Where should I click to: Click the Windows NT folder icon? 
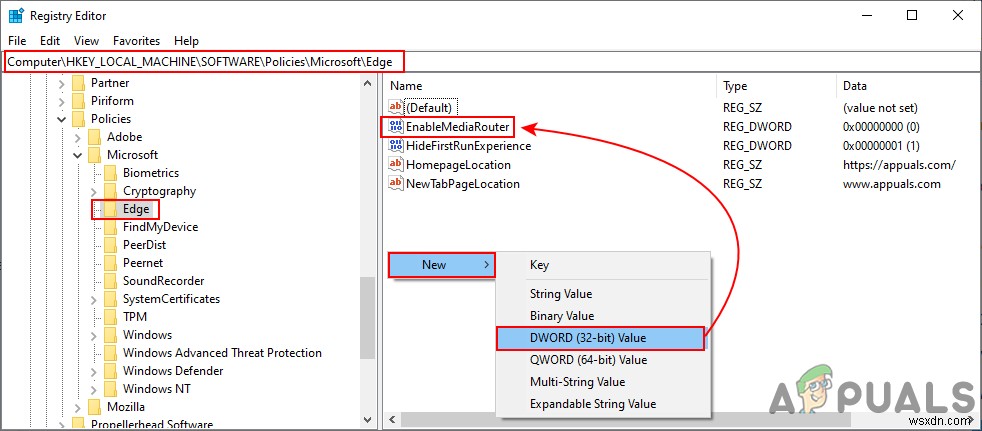pos(110,389)
